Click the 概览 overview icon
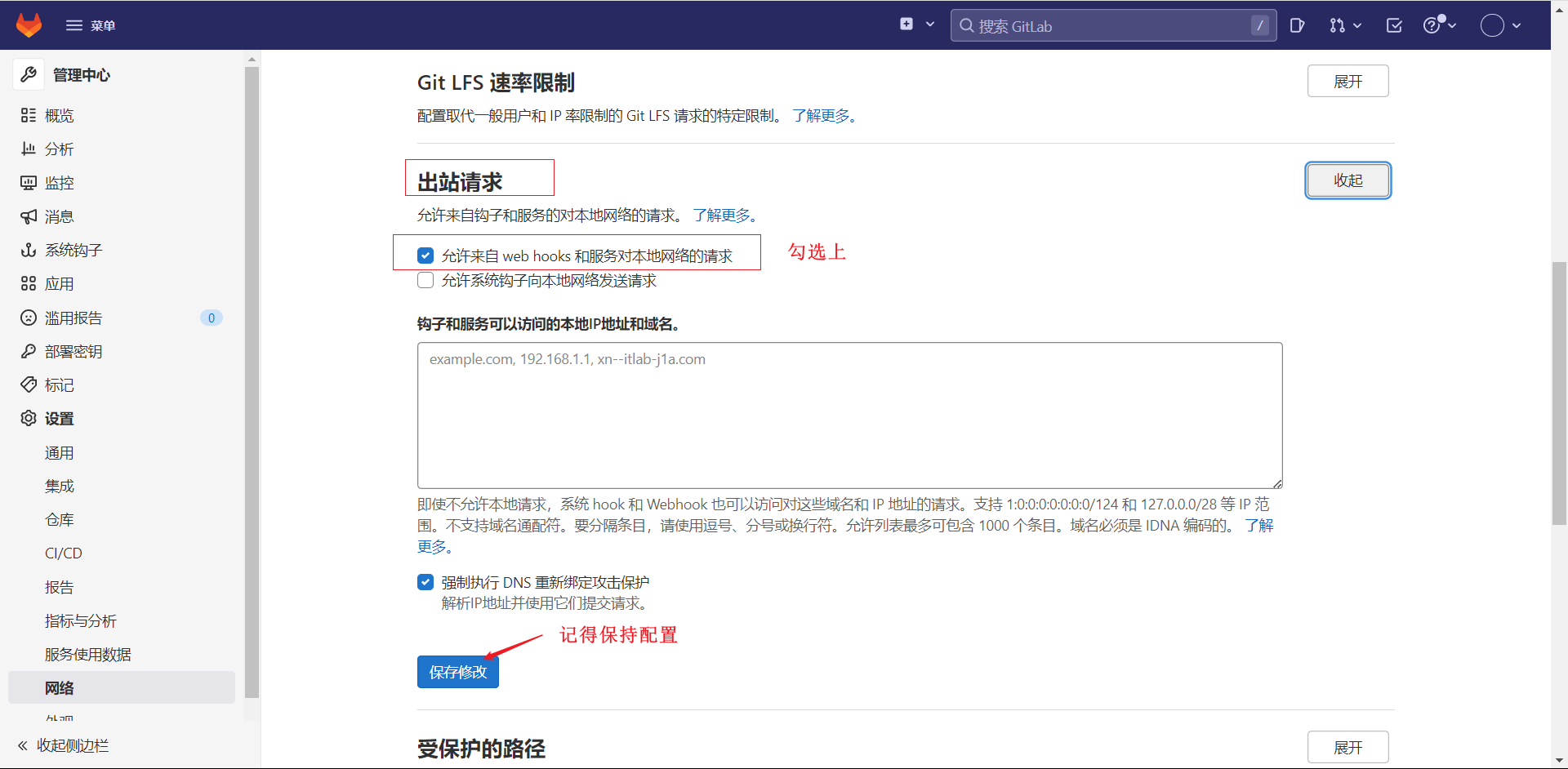Viewport: 1568px width, 769px height. coord(29,116)
